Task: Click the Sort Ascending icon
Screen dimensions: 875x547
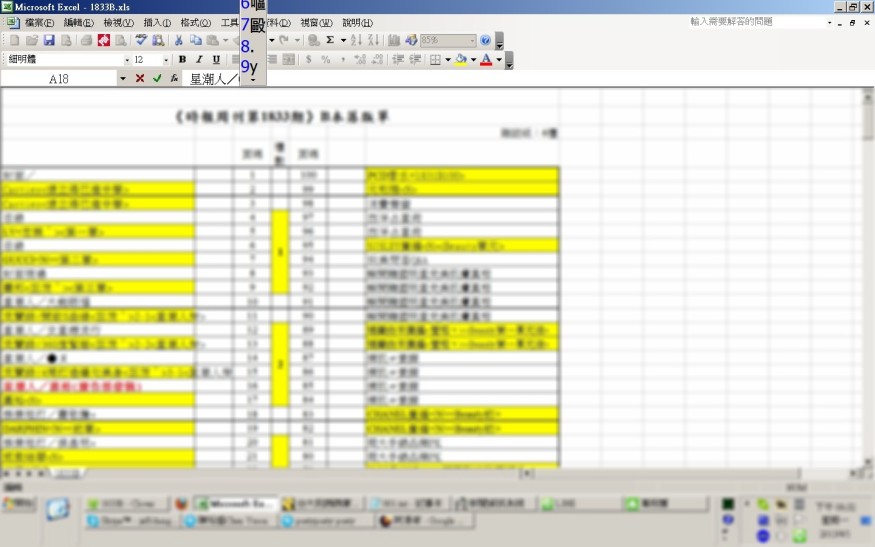Action: coord(358,41)
